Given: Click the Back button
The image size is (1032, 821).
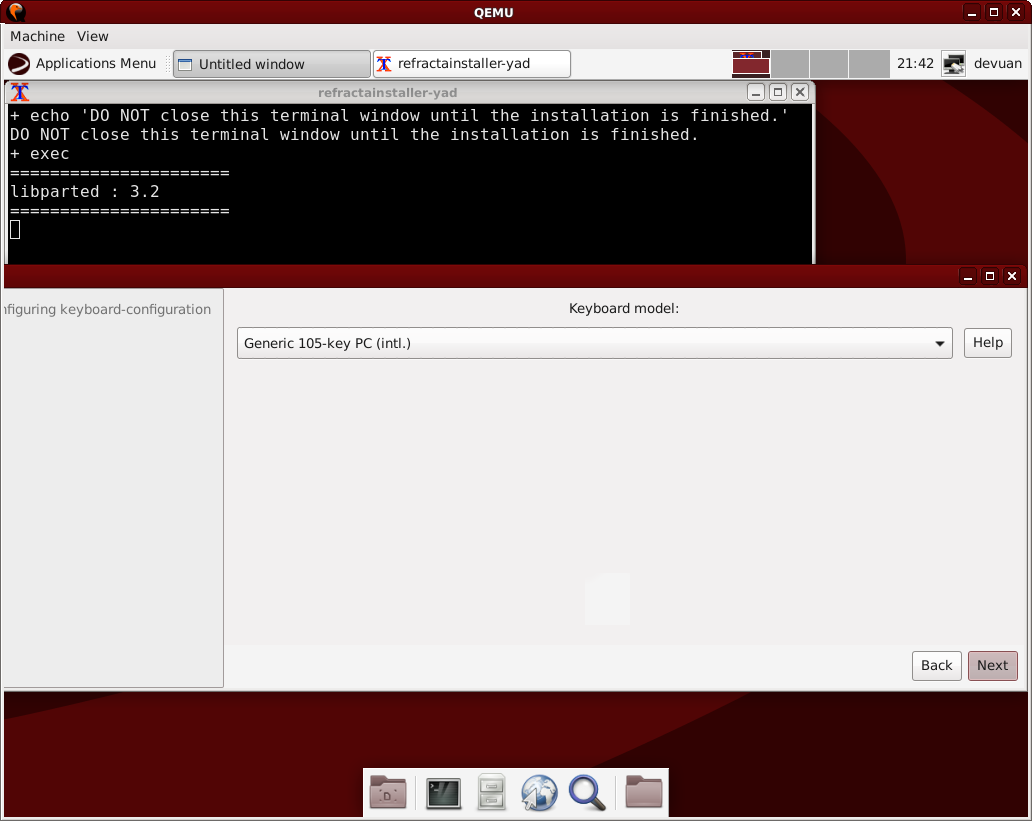Looking at the screenshot, I should tap(936, 665).
